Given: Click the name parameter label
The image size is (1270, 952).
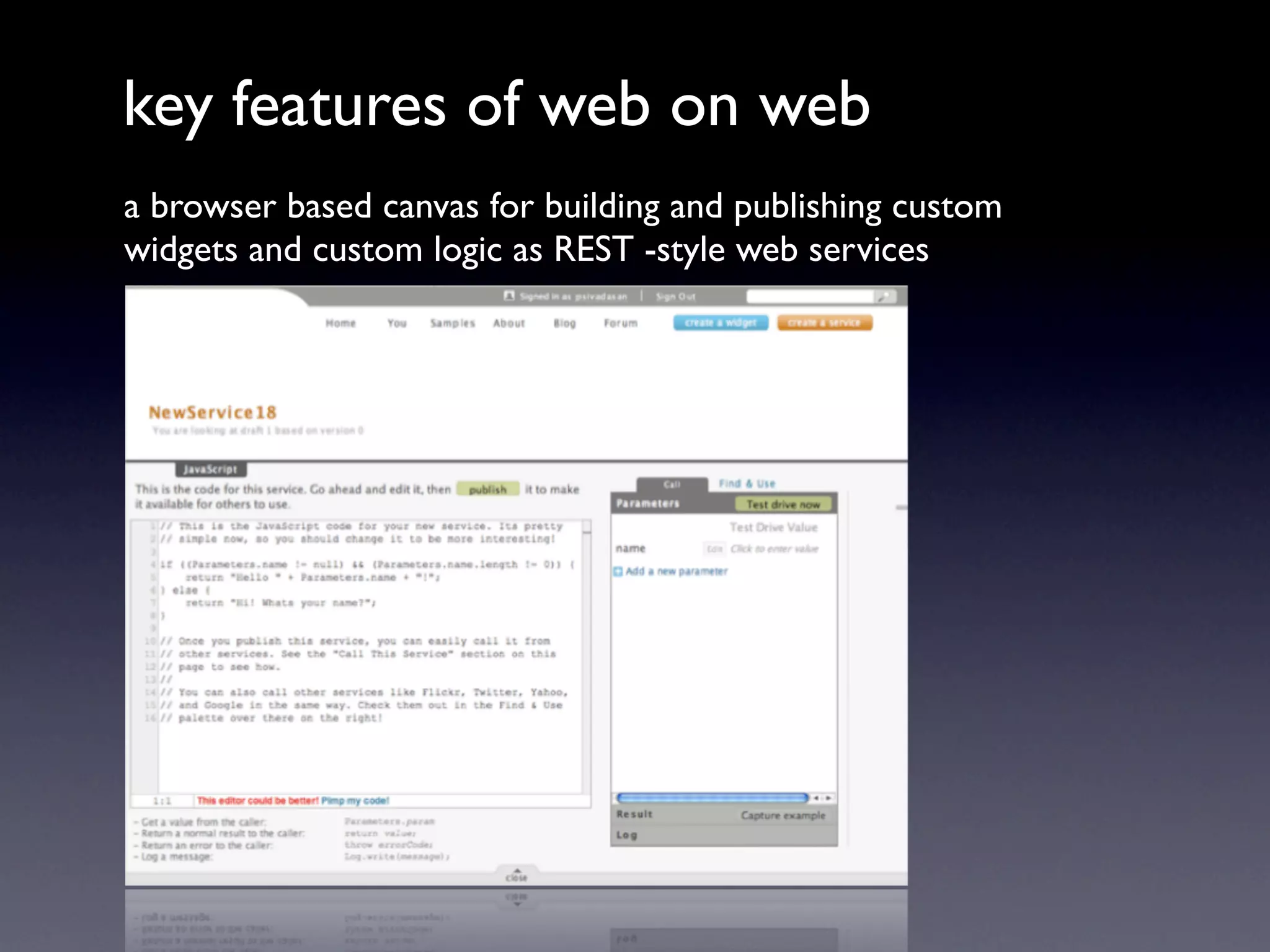Looking at the screenshot, I should (631, 549).
